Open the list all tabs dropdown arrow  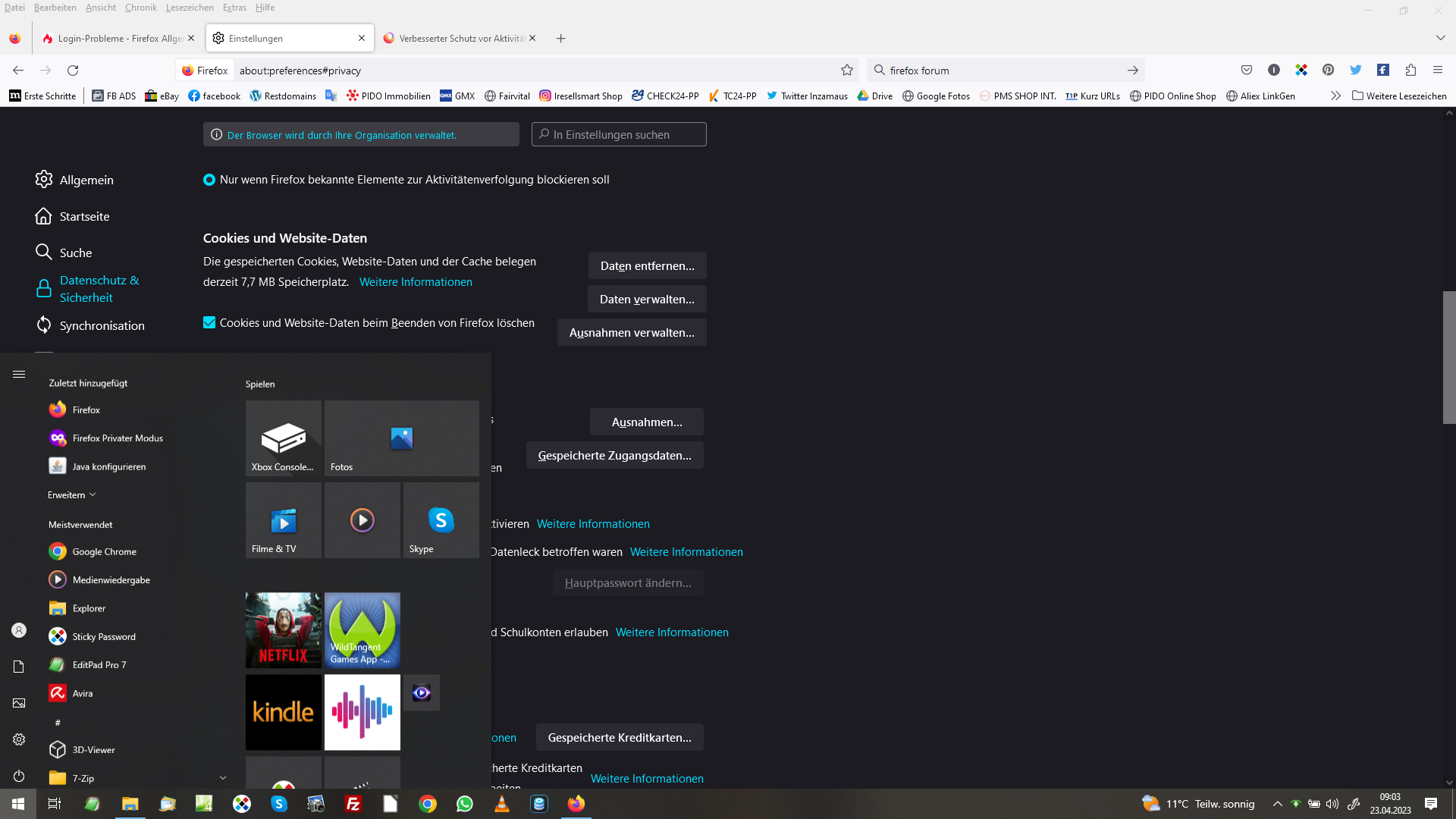click(x=1440, y=38)
